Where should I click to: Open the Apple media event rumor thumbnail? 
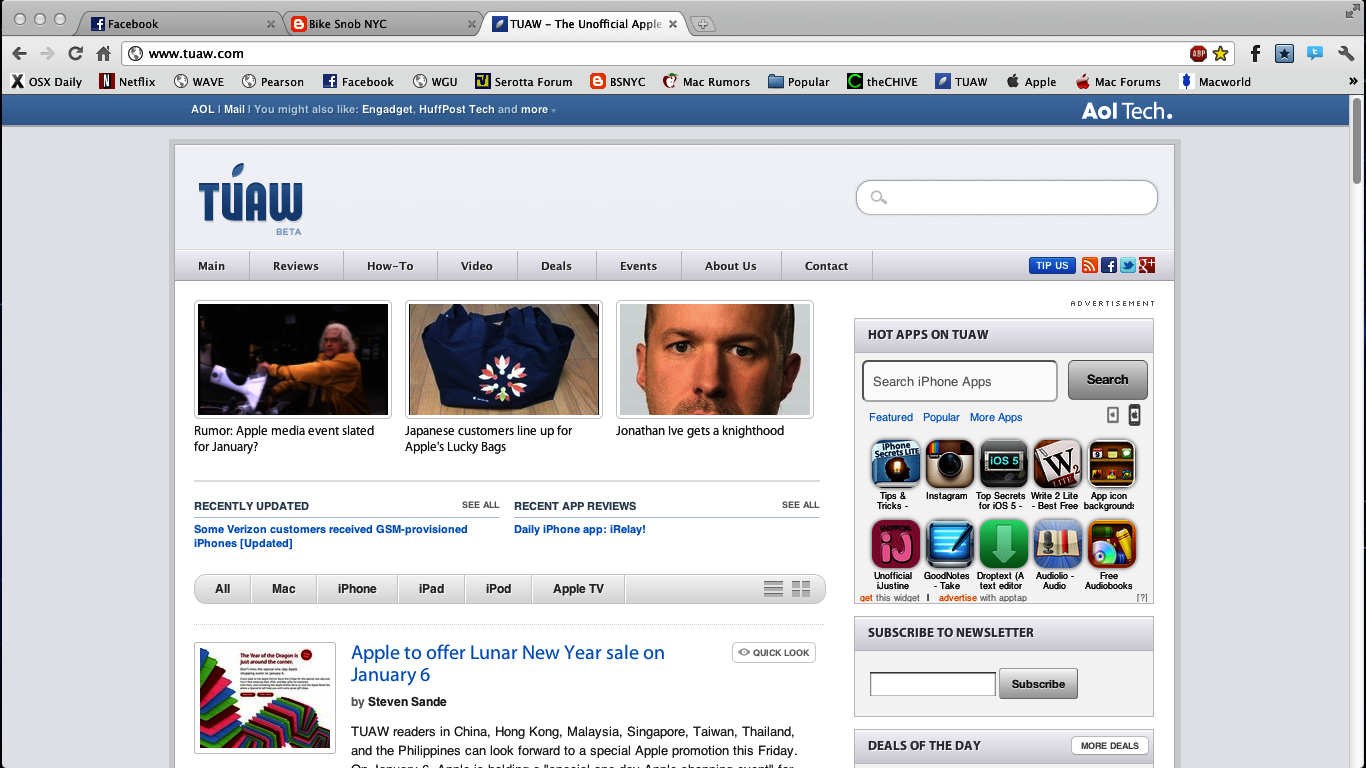[x=293, y=359]
